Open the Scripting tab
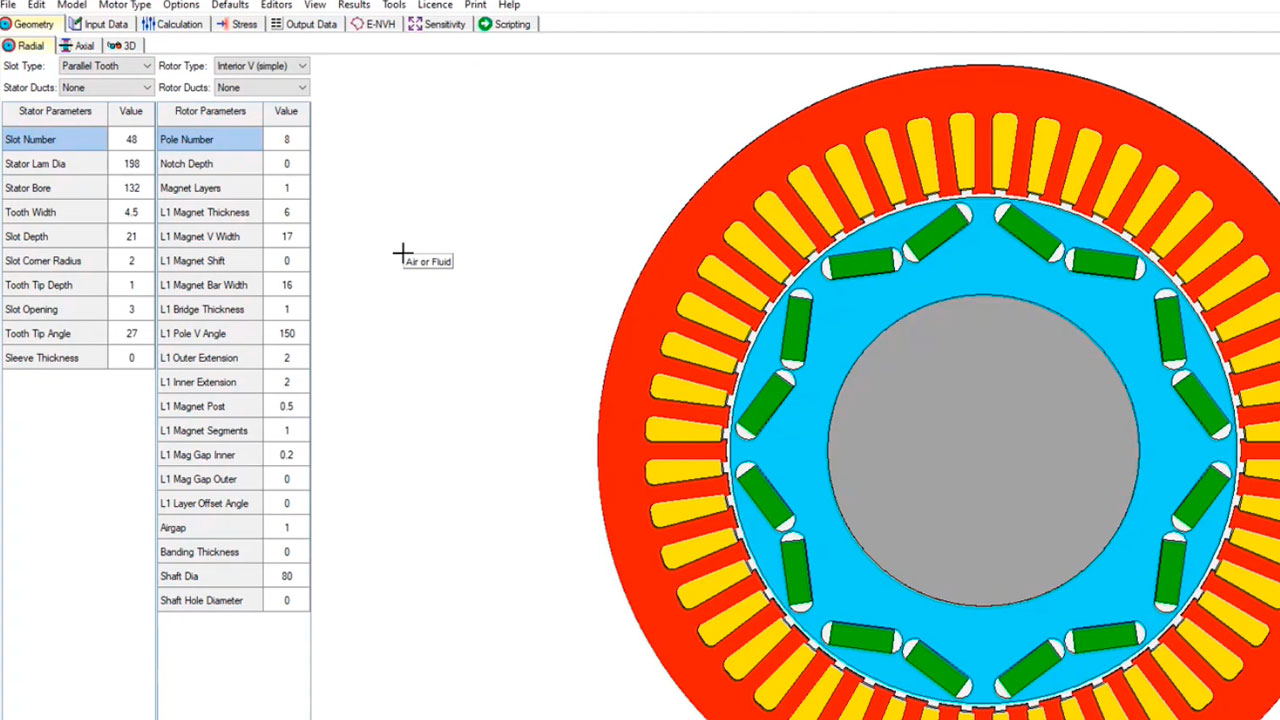This screenshot has height=720, width=1280. 504,24
